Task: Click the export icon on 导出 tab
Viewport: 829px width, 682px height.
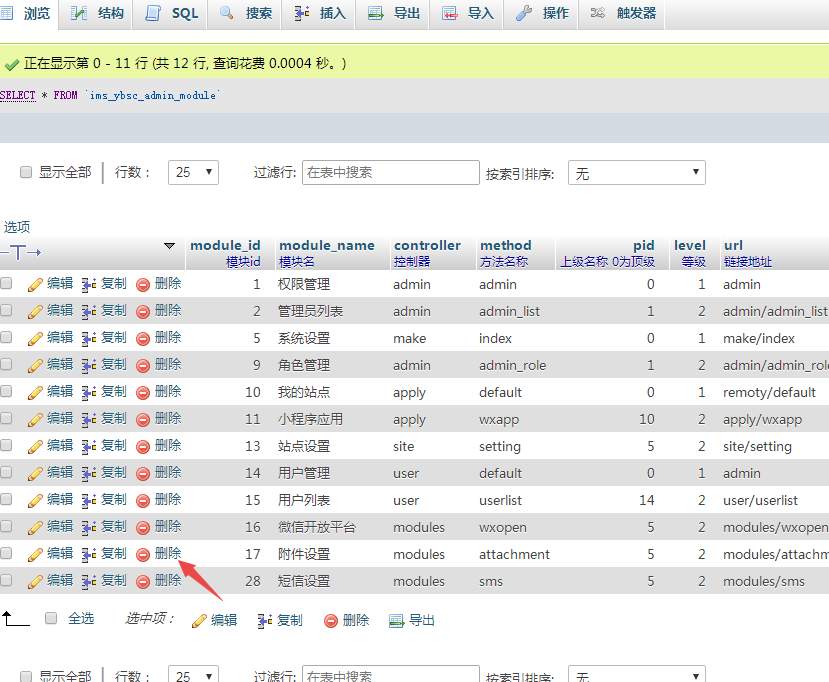Action: [375, 13]
